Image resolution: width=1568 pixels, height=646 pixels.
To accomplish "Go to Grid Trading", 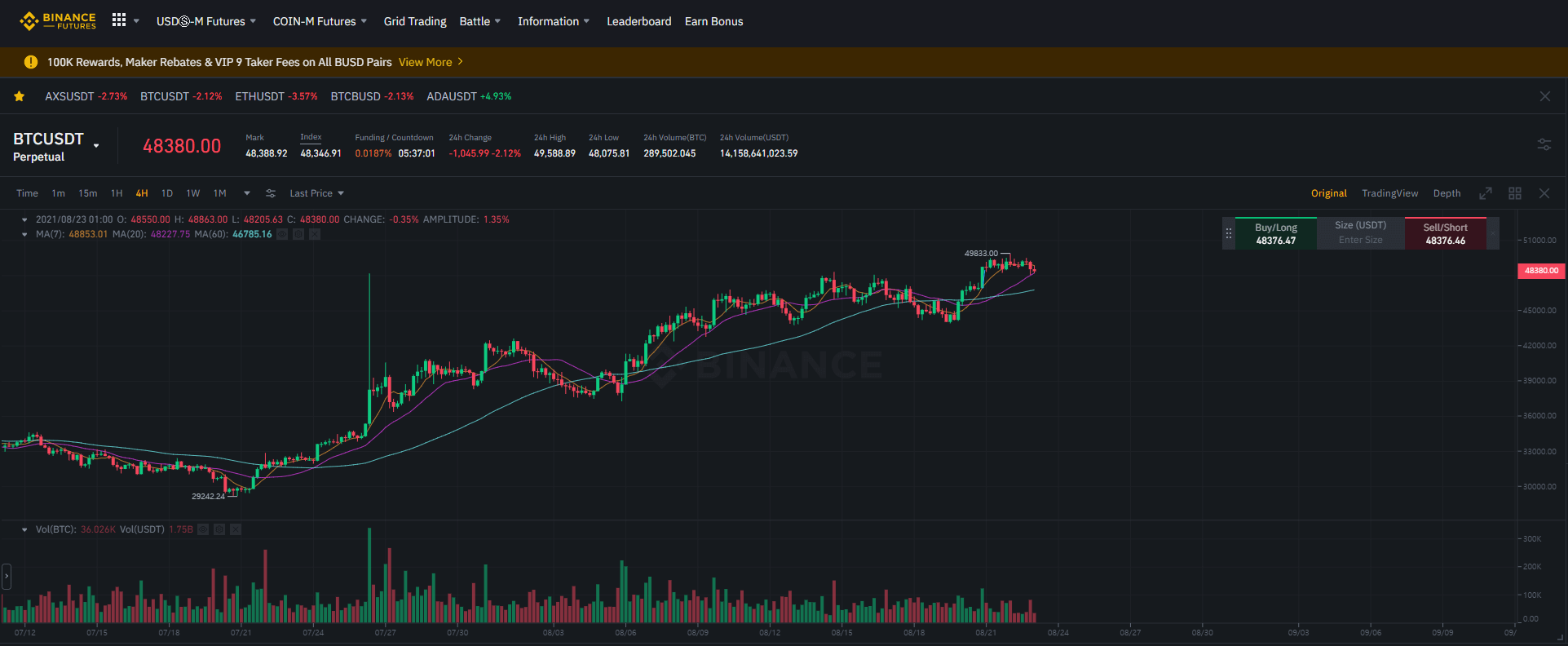I will (415, 21).
